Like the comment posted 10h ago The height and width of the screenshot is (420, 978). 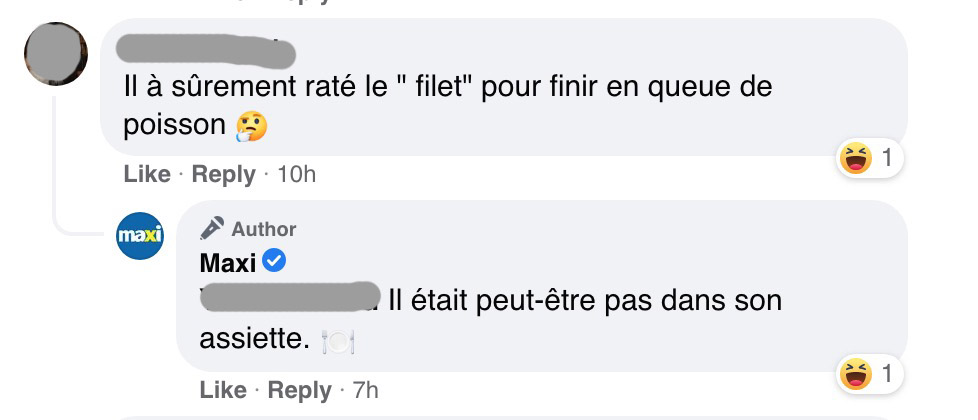[147, 174]
